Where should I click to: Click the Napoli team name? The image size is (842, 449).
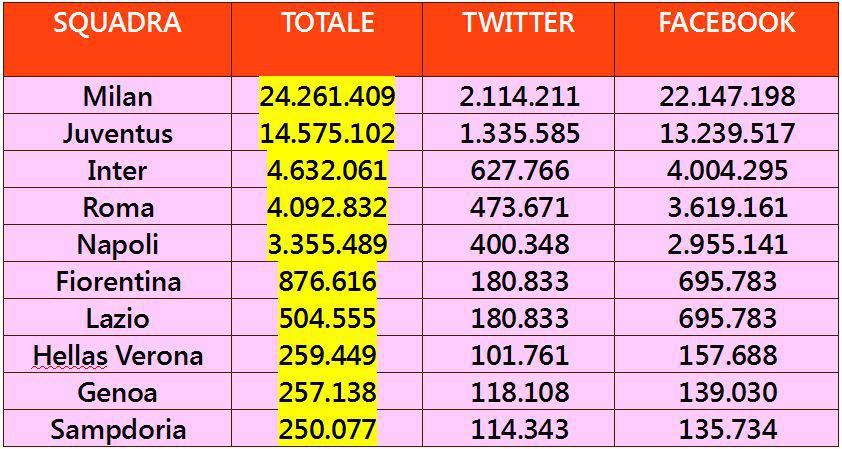[118, 244]
